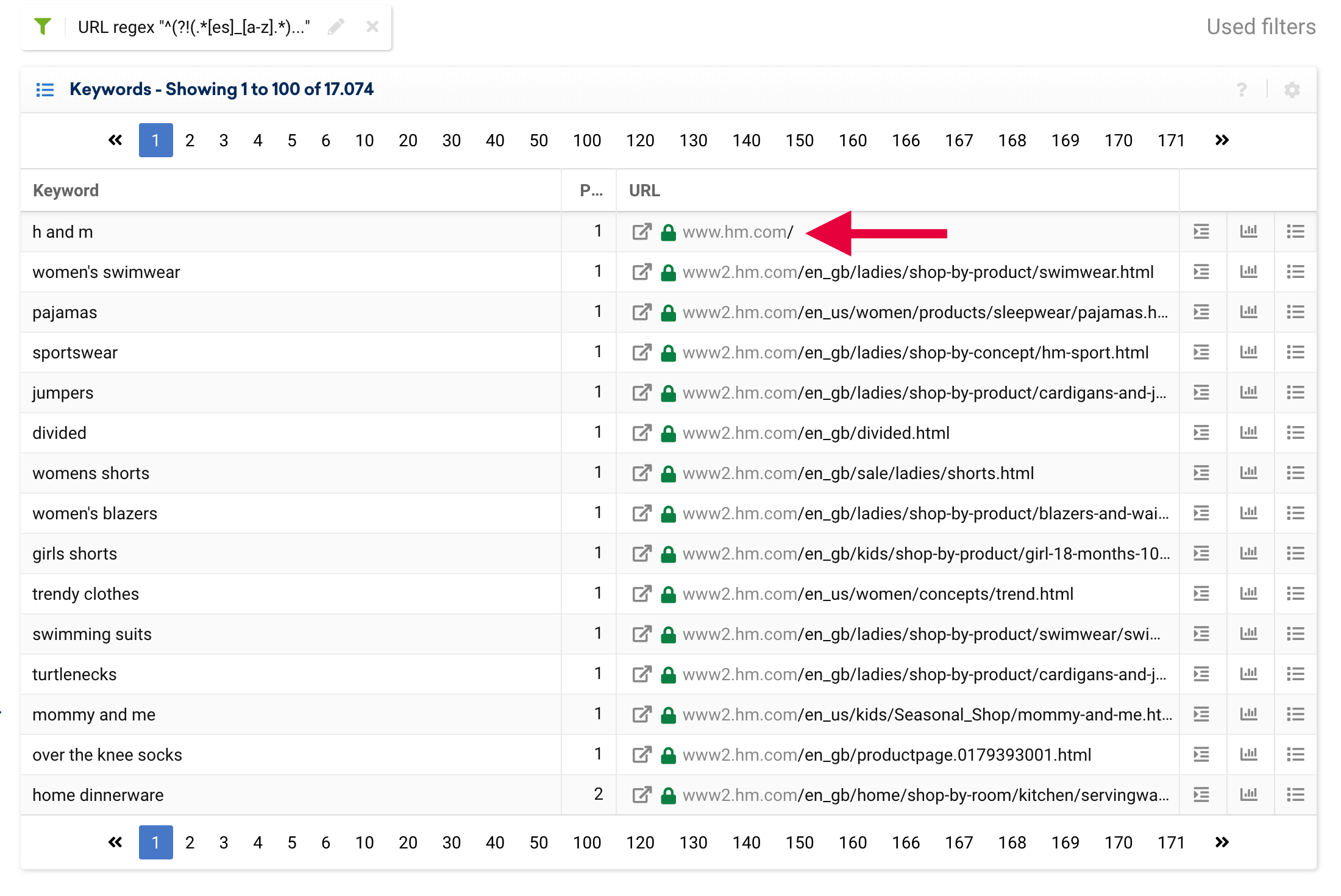Open external link icon in home dinnerware row
The image size is (1341, 896).
click(x=642, y=795)
